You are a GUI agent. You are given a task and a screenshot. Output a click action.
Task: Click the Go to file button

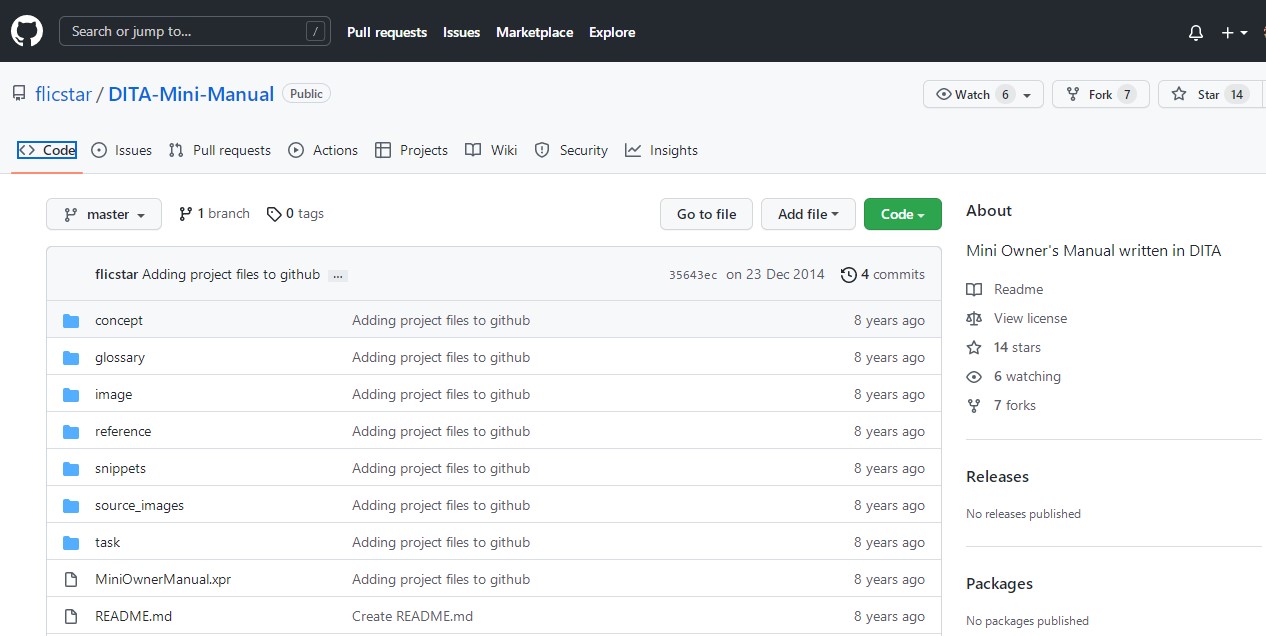pyautogui.click(x=706, y=214)
